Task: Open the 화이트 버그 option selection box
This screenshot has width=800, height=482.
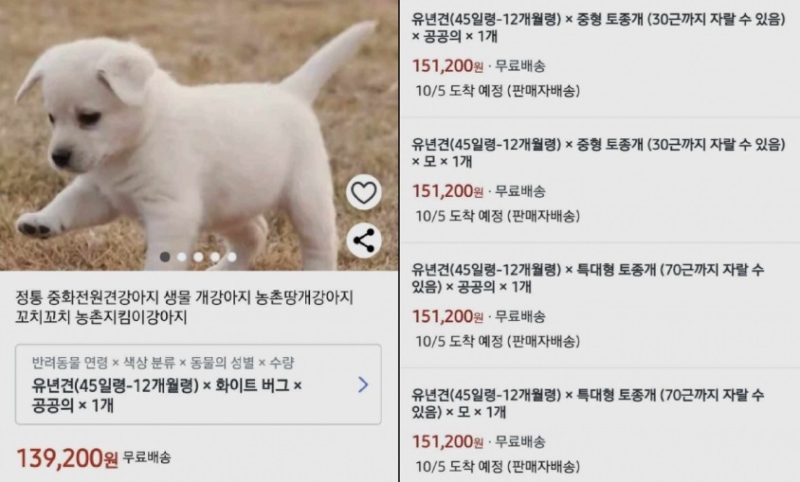Action: (198, 385)
